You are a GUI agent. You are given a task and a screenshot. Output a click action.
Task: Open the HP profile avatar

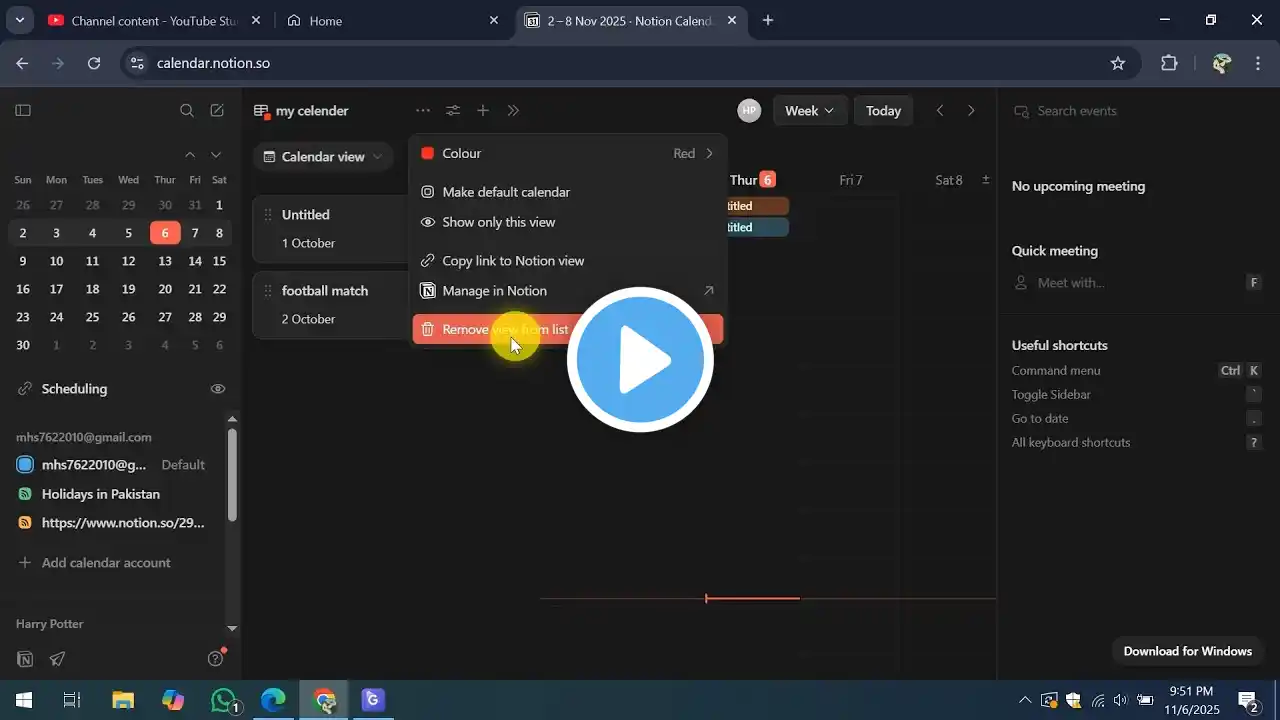(x=749, y=111)
